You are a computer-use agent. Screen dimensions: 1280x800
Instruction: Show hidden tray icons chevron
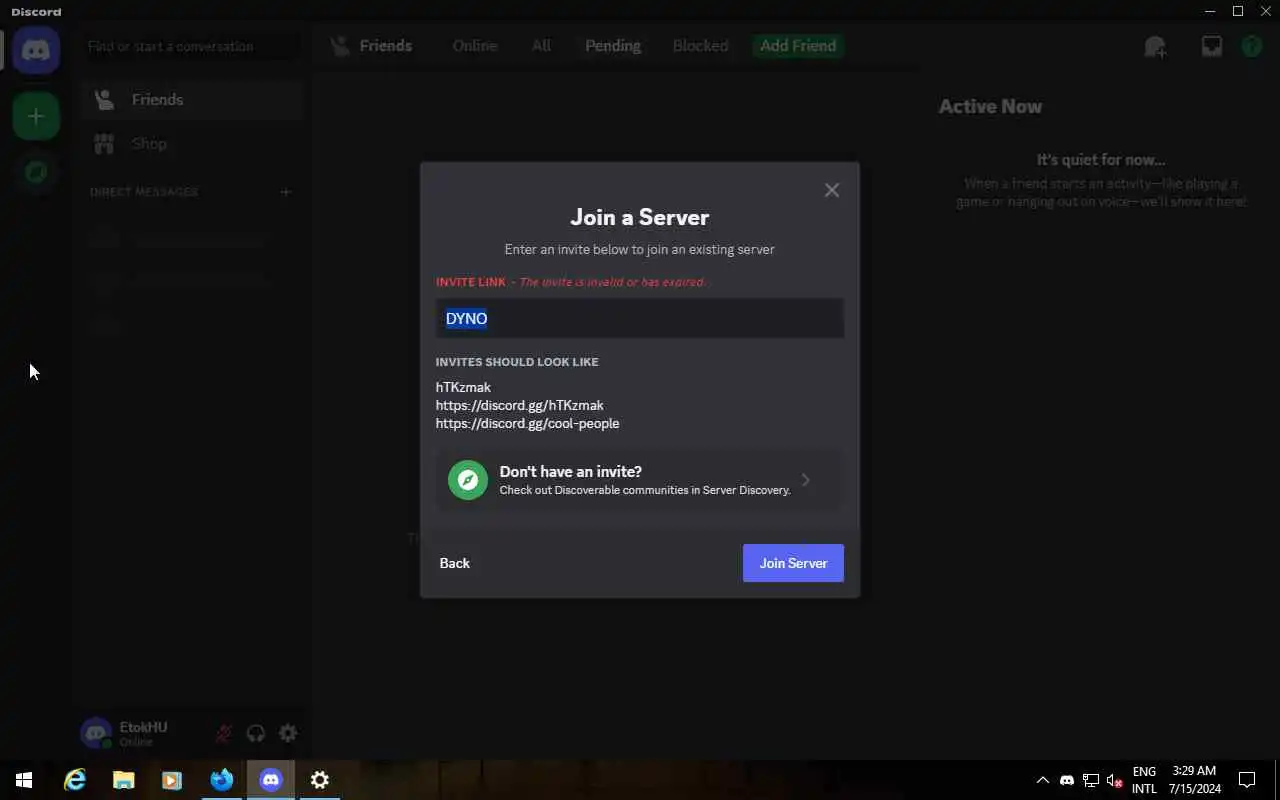coord(1042,780)
